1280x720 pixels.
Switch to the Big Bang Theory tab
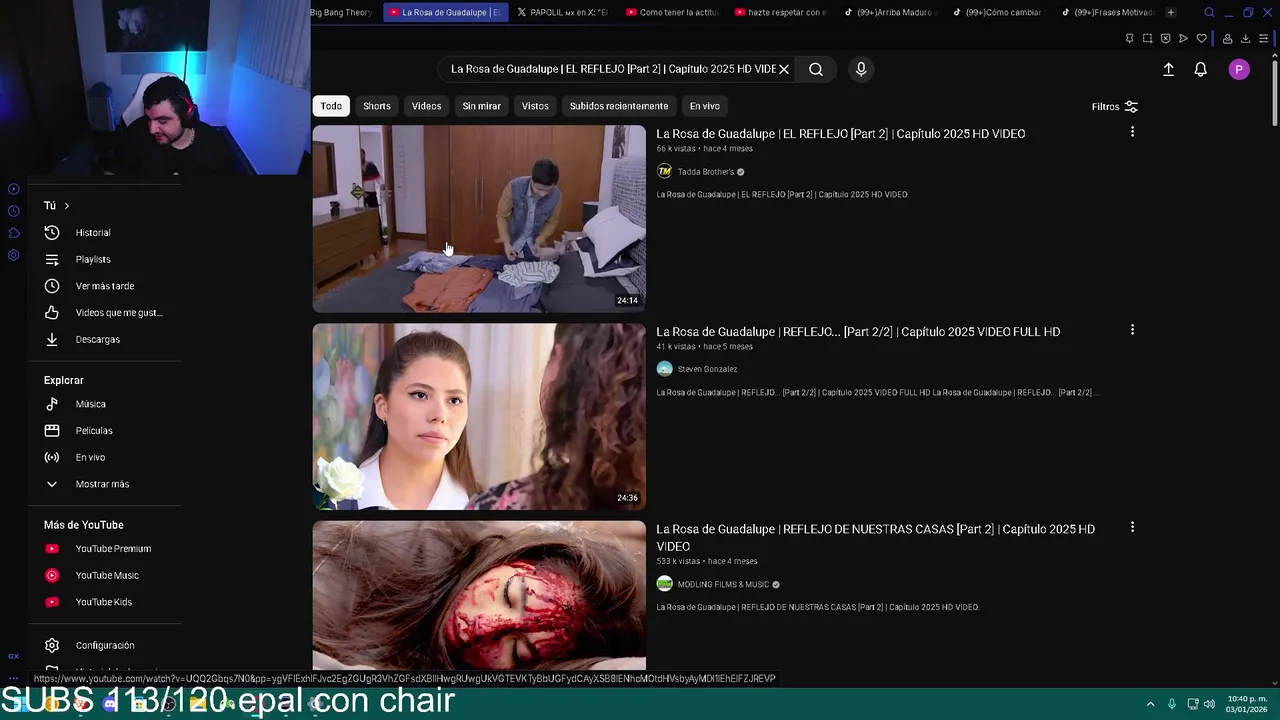(x=343, y=13)
